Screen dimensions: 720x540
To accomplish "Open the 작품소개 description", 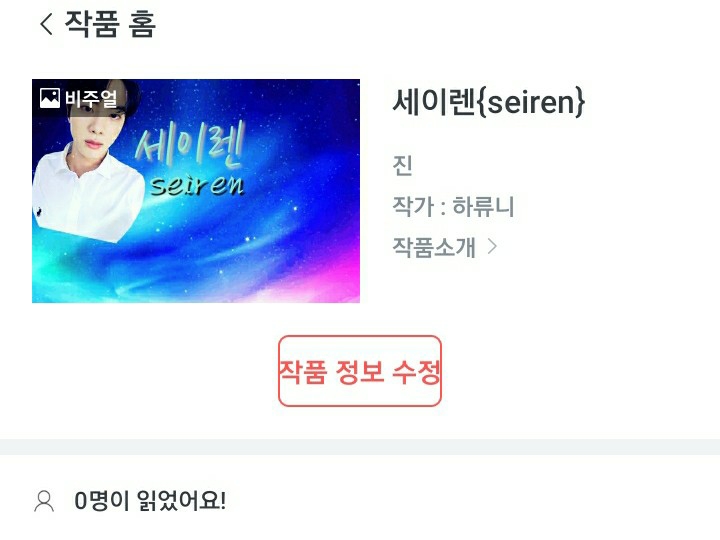I will pos(434,247).
